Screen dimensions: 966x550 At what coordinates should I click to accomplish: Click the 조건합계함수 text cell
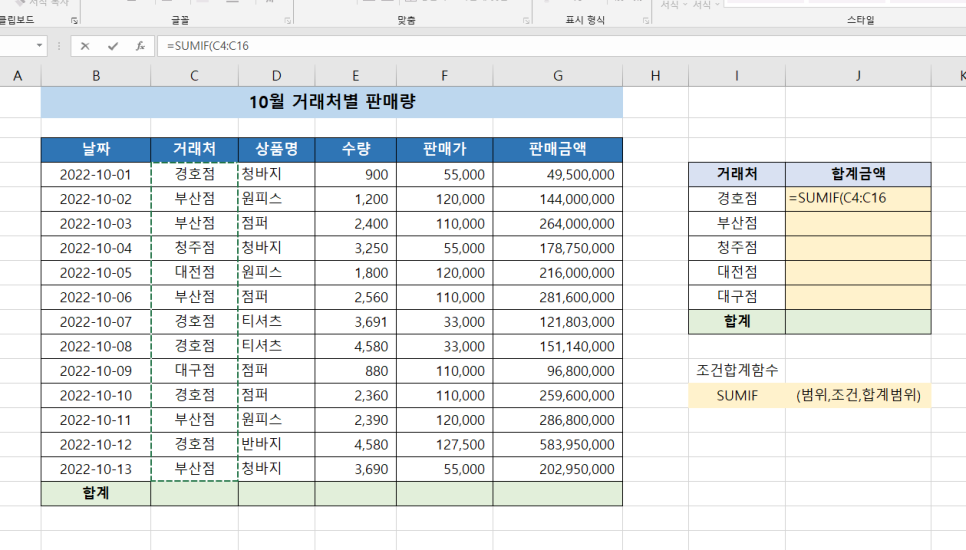tap(737, 371)
